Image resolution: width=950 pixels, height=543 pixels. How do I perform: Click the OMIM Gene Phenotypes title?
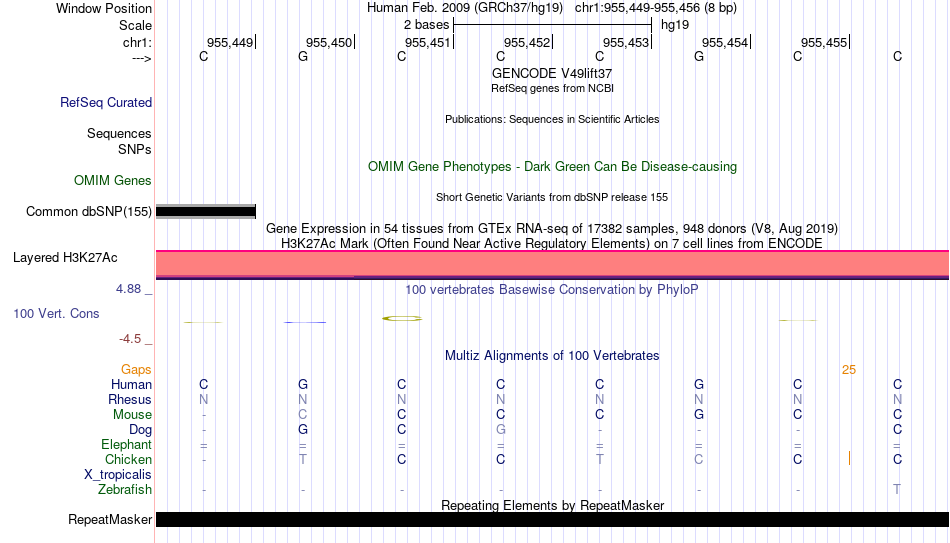click(552, 167)
